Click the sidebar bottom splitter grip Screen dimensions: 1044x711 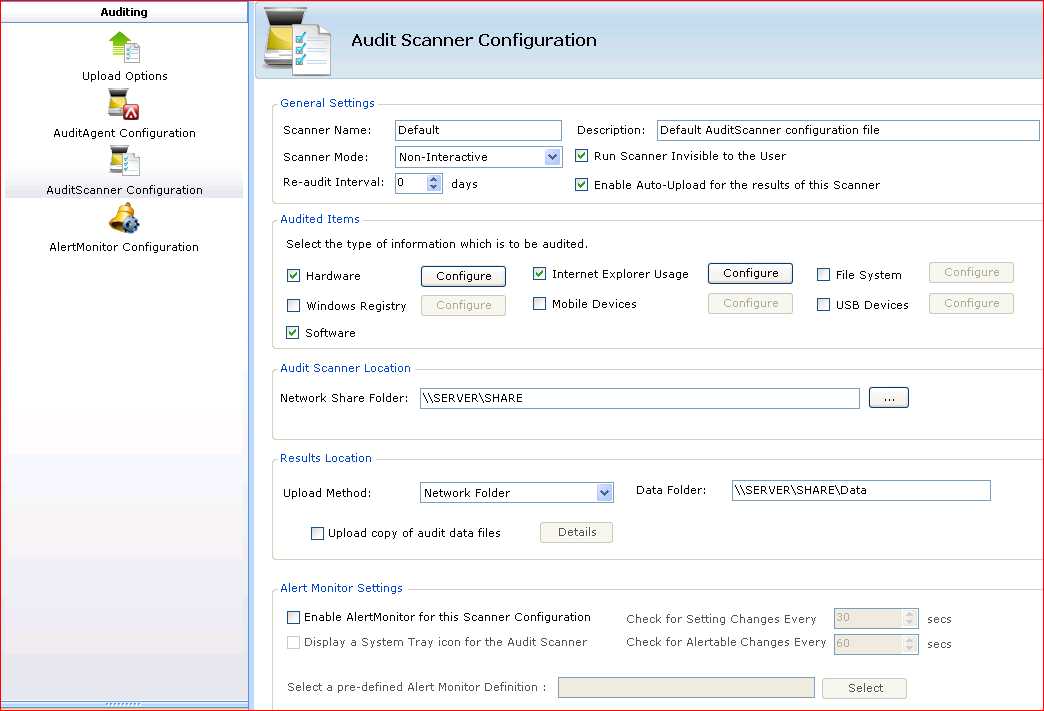(x=123, y=704)
